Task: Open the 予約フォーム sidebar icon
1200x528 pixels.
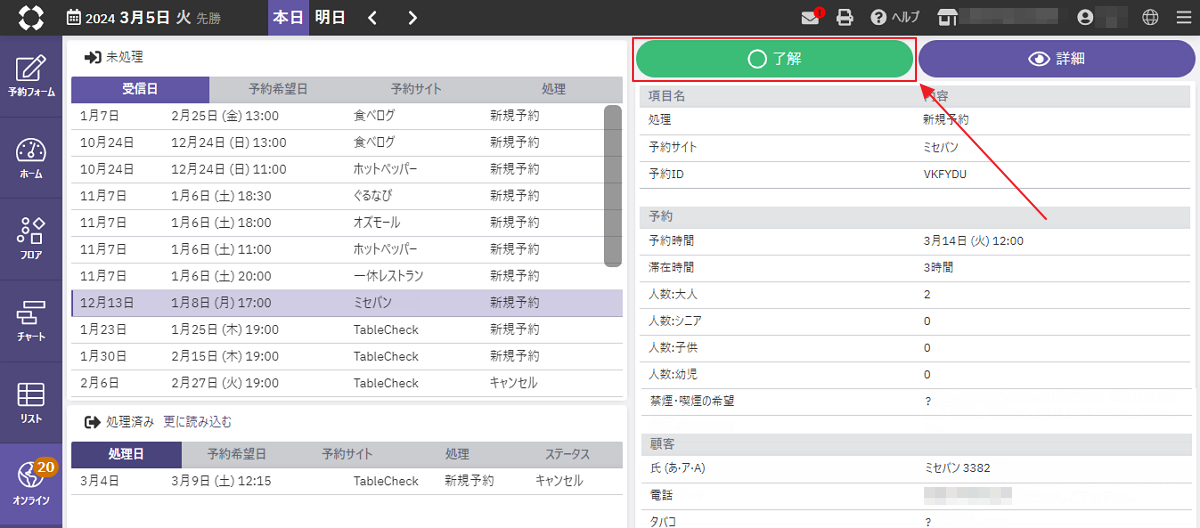Action: 31,77
